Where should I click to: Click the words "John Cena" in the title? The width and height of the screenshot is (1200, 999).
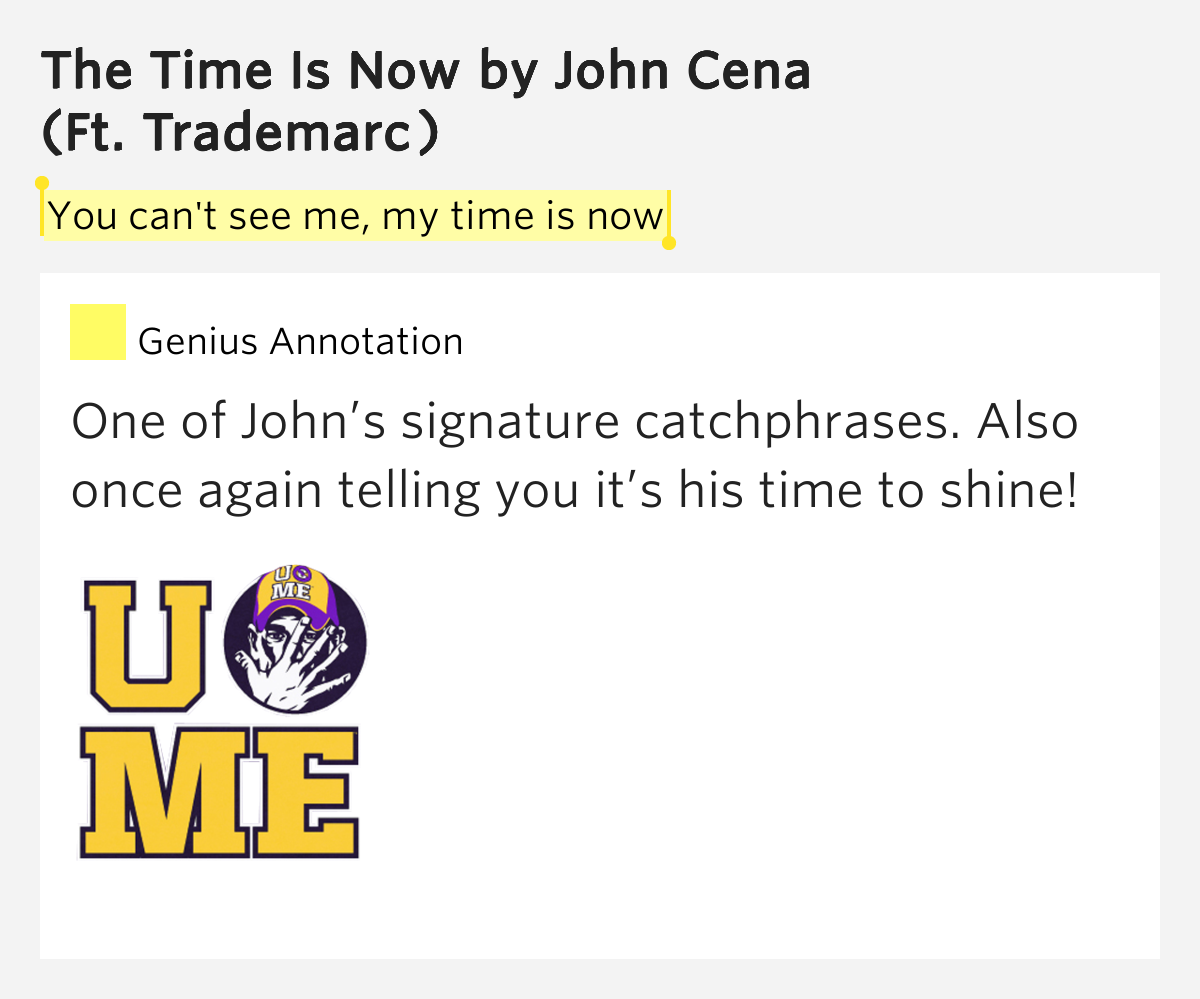682,71
